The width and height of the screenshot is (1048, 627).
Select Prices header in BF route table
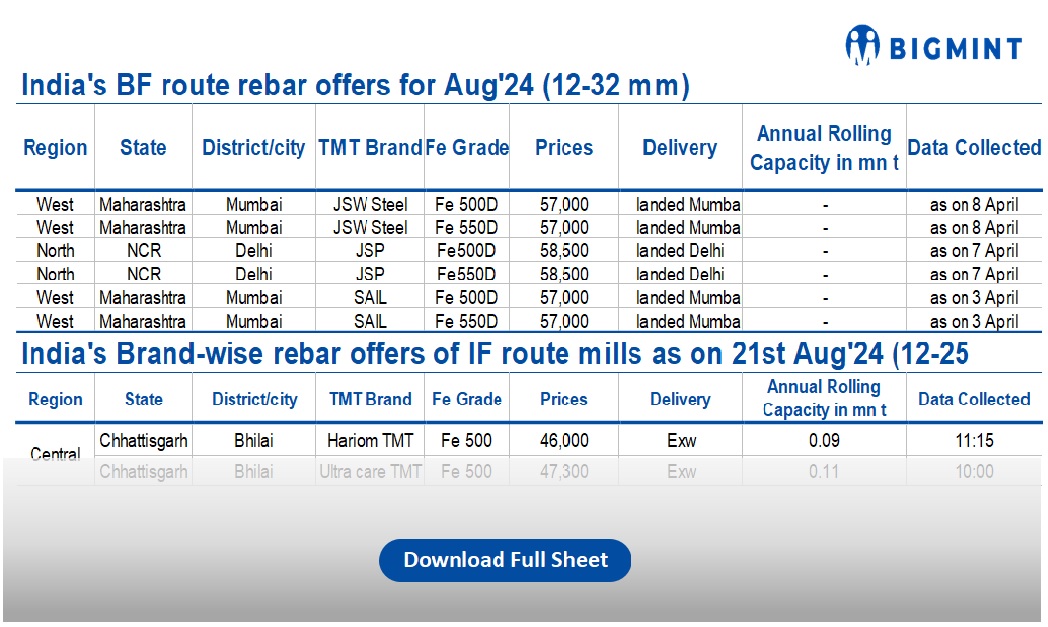click(564, 148)
